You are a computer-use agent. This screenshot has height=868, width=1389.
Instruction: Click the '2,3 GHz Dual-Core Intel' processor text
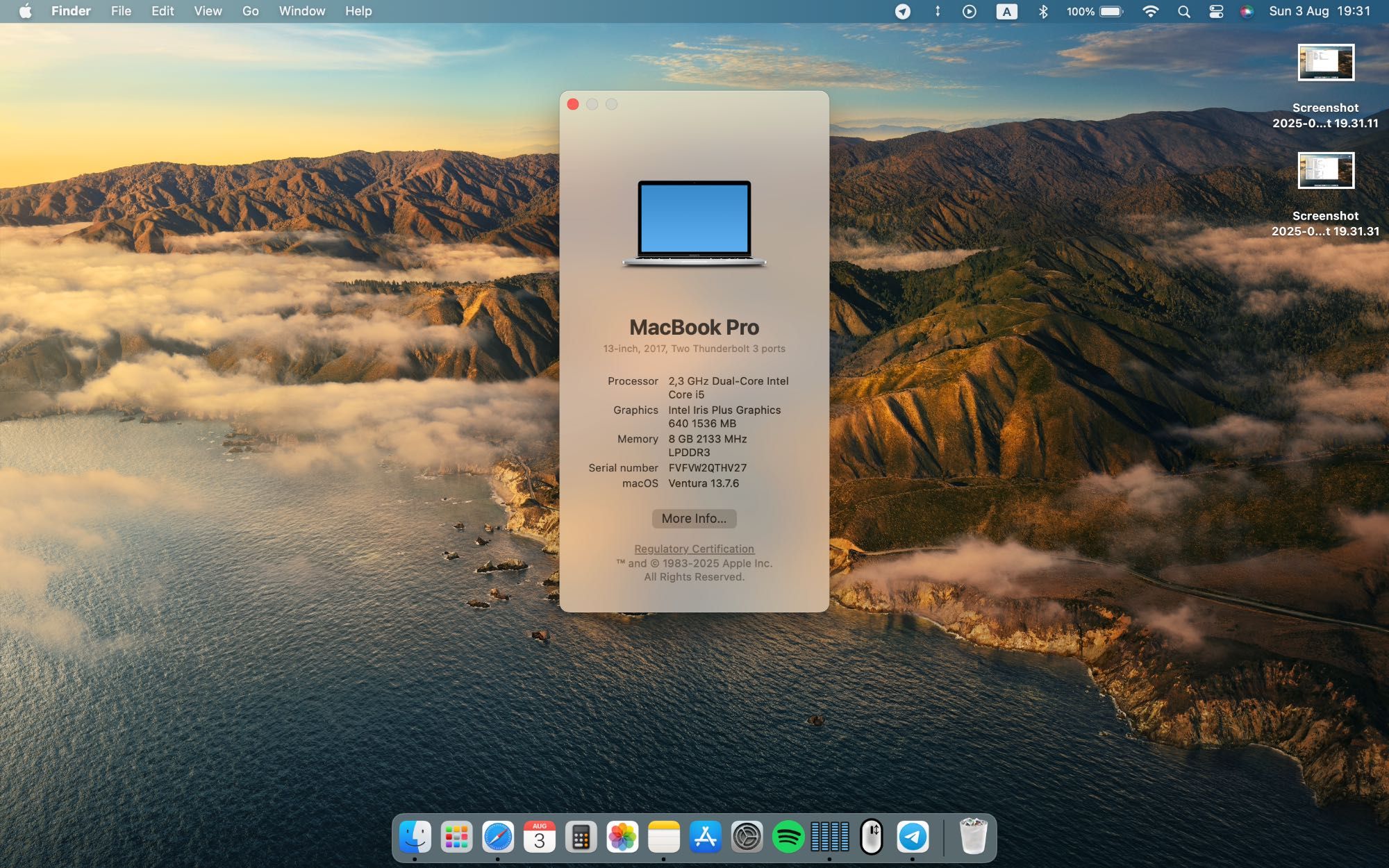[729, 381]
